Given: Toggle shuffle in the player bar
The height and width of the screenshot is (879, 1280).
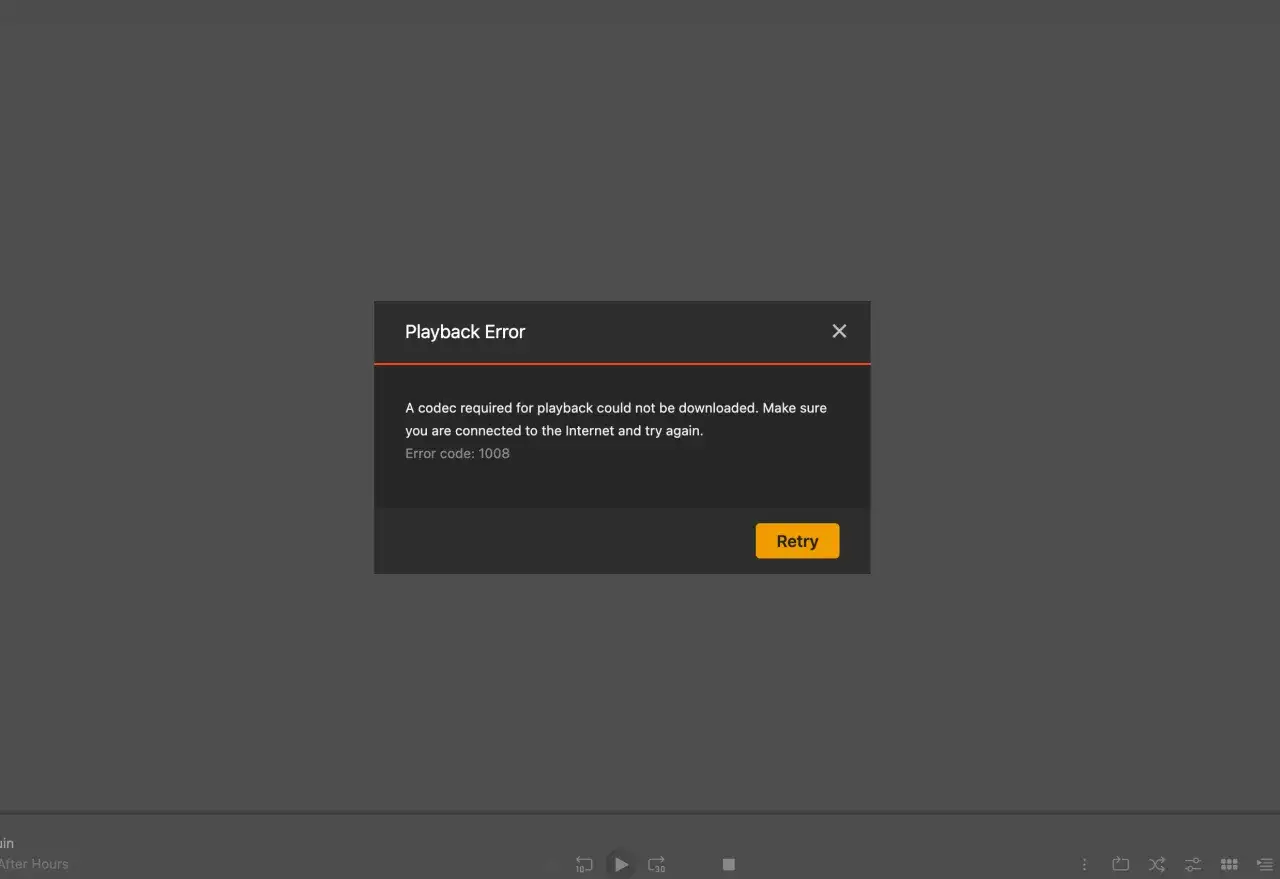Looking at the screenshot, I should coord(1157,864).
